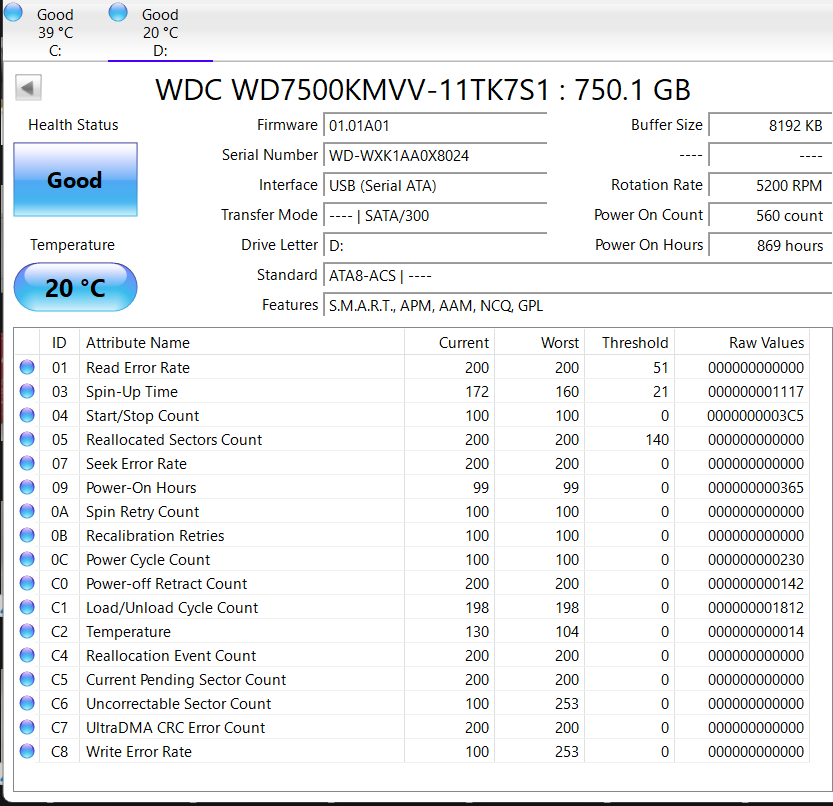
Task: Click the C: drive blue status orb
Action: pos(13,12)
